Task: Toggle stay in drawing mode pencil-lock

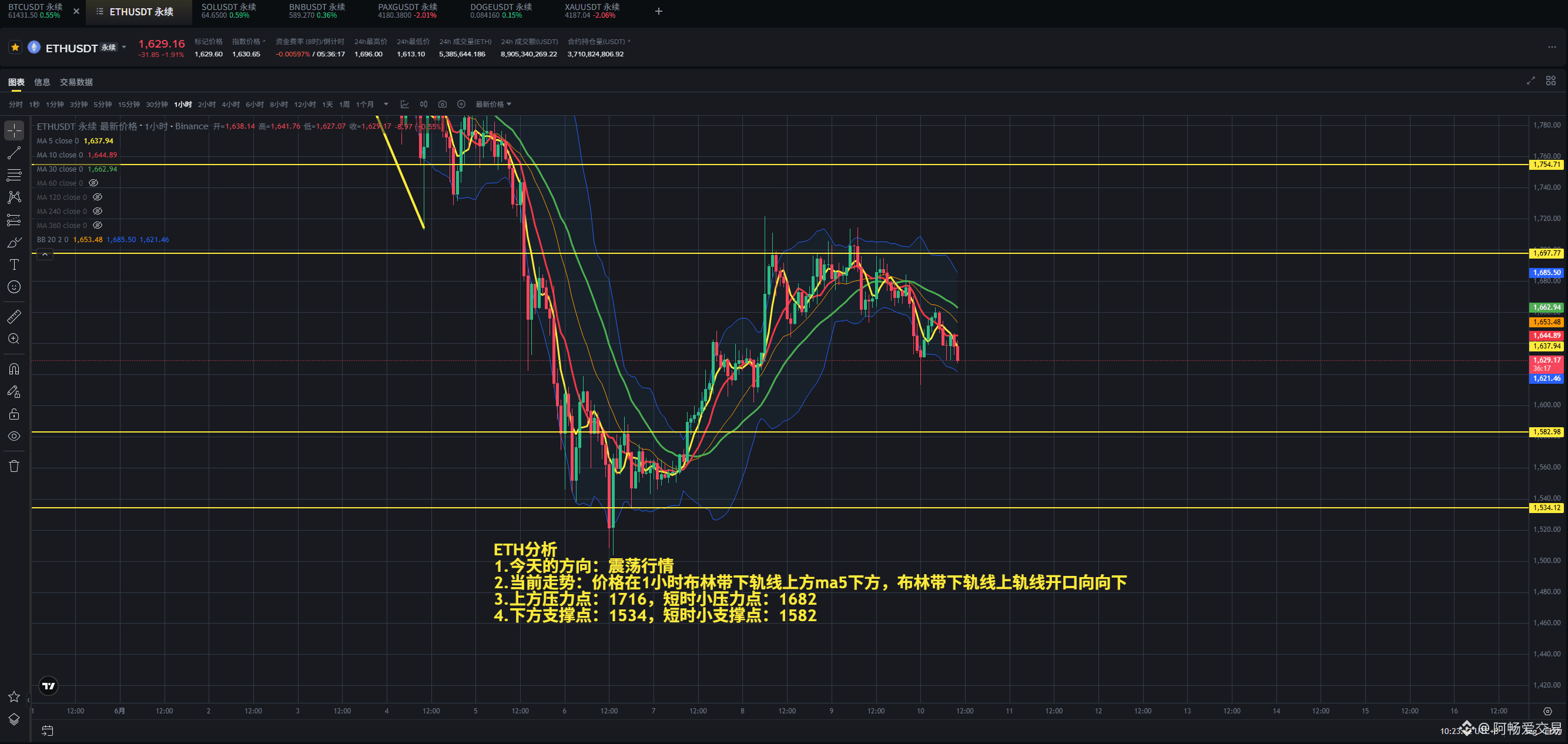Action: 14,391
